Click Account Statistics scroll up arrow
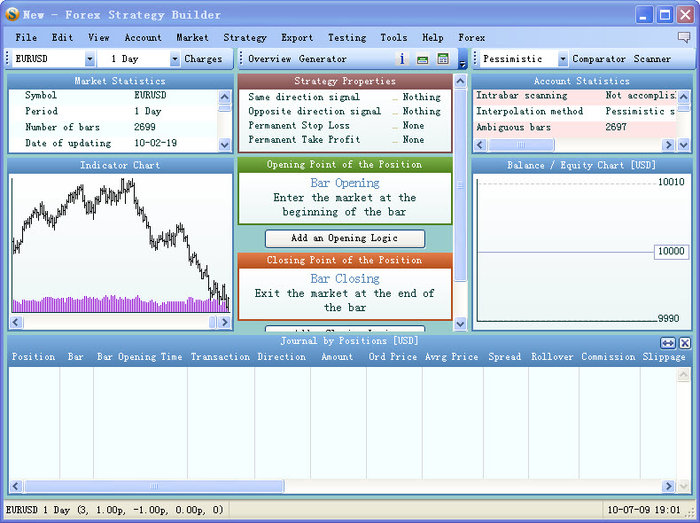Screen dimensions: 700x523 tap(683, 96)
